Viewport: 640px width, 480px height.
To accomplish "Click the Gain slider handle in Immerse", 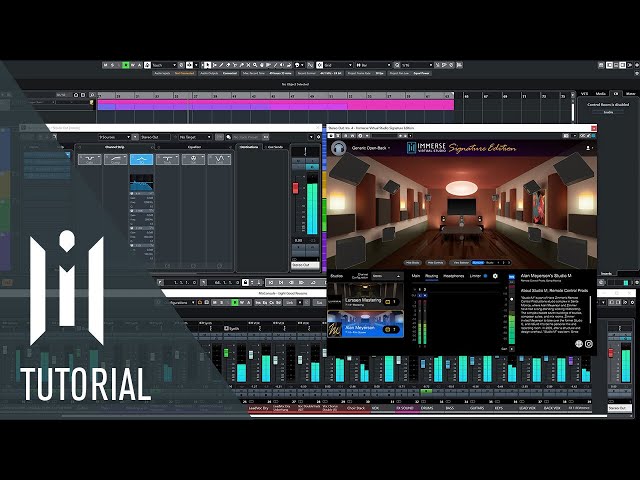I will point(512,299).
